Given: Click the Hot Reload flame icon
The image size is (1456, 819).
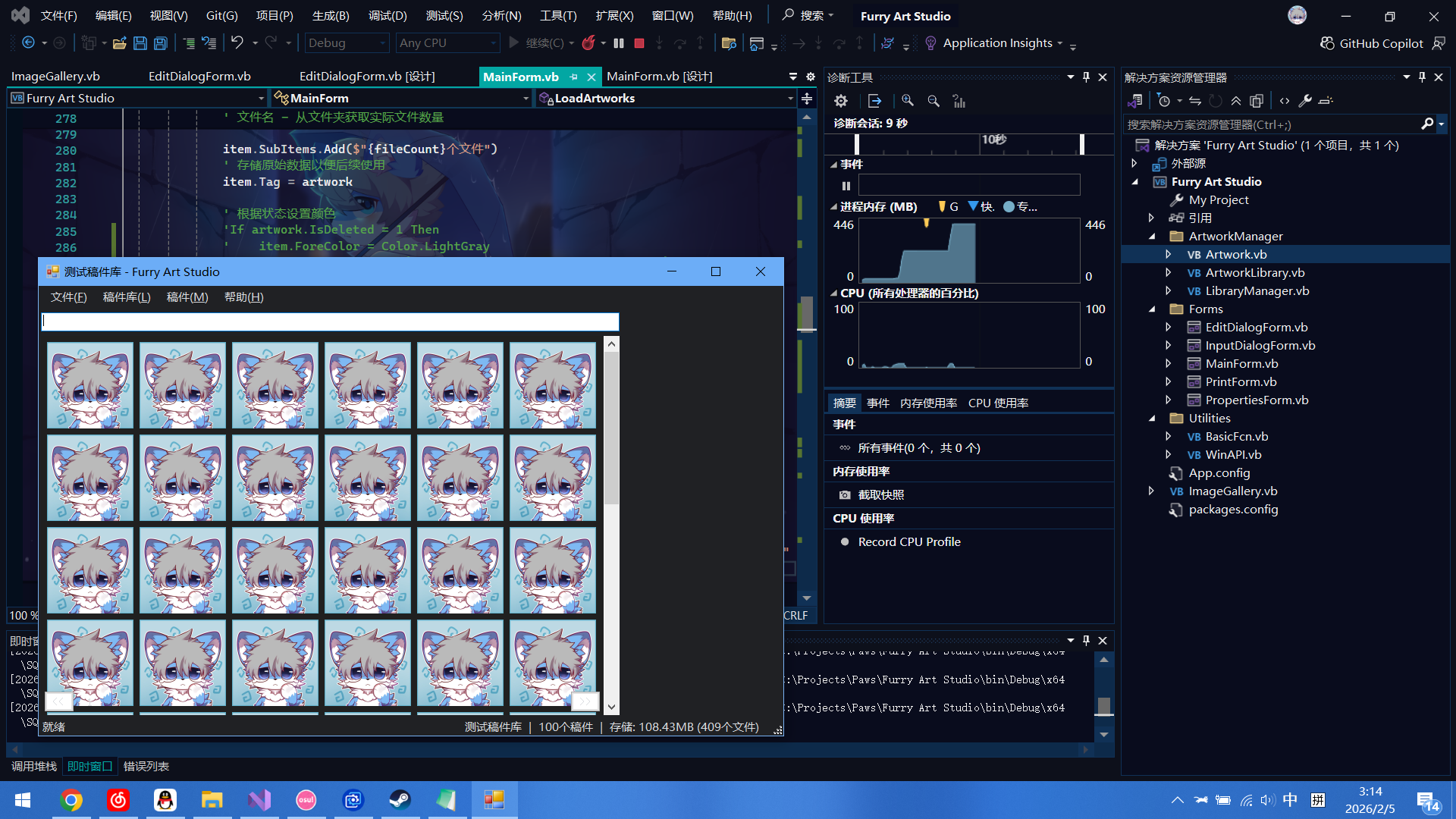Looking at the screenshot, I should click(x=588, y=43).
